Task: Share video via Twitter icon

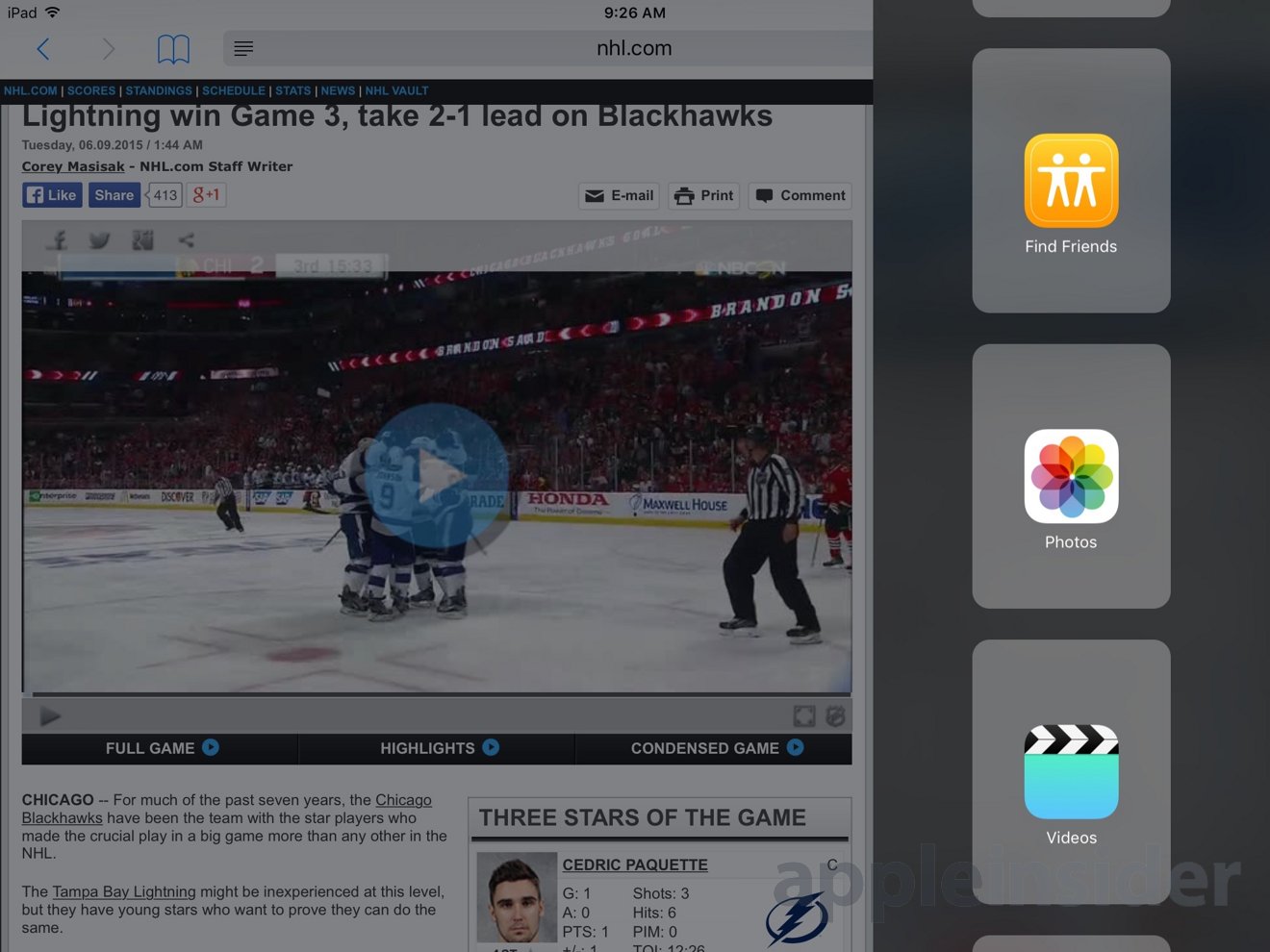Action: pos(99,240)
